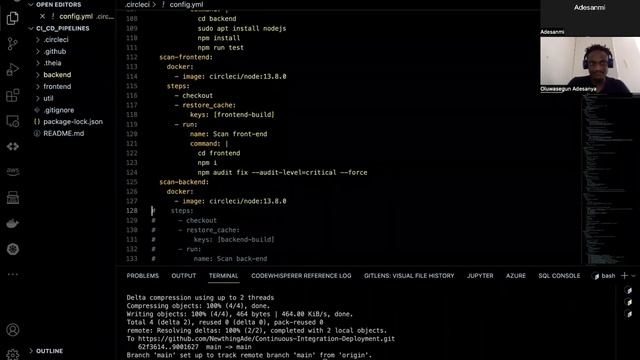The width and height of the screenshot is (640, 360).
Task: Expand the backend folder
Action: coord(38,75)
